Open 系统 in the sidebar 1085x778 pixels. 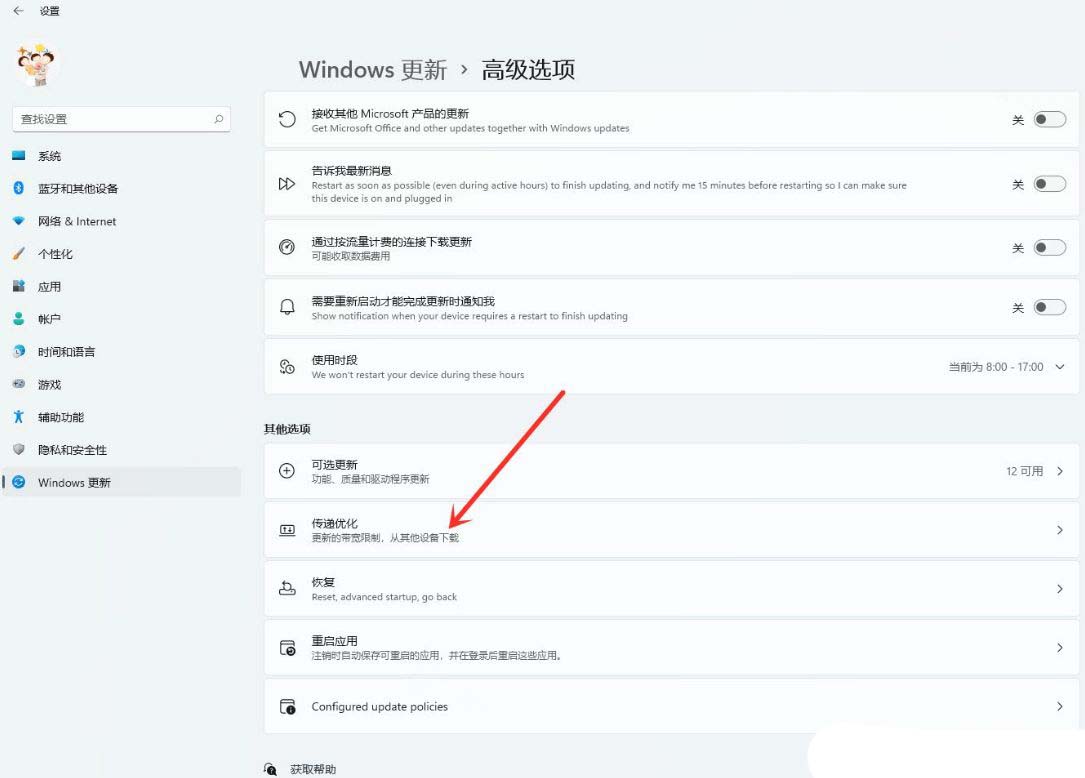[x=122, y=156]
